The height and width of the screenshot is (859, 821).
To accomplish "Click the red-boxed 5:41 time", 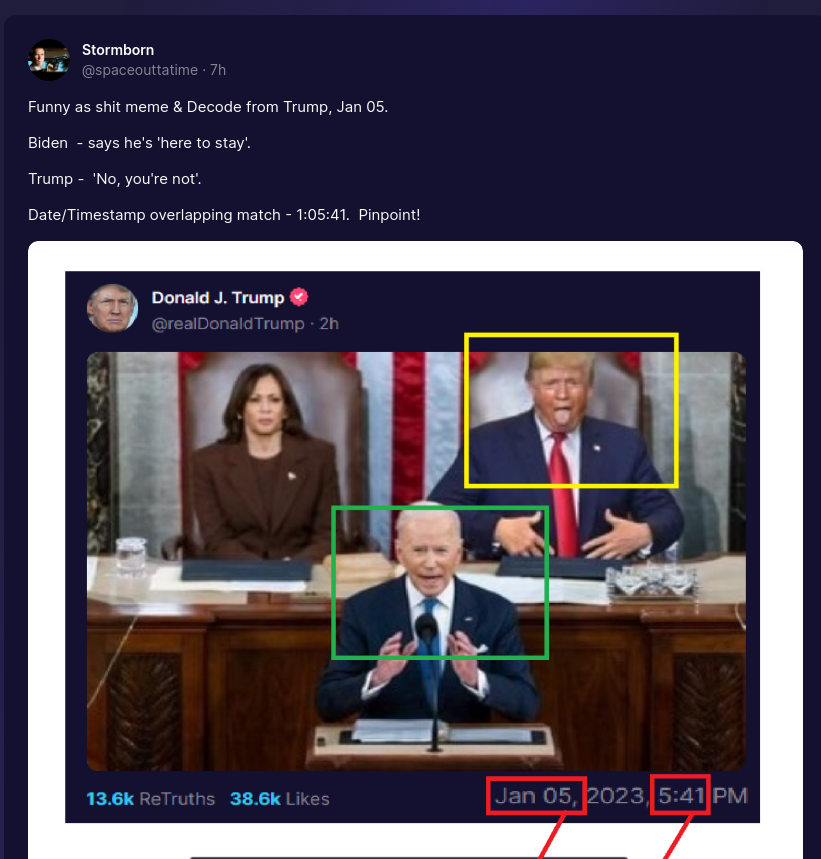I will point(680,795).
